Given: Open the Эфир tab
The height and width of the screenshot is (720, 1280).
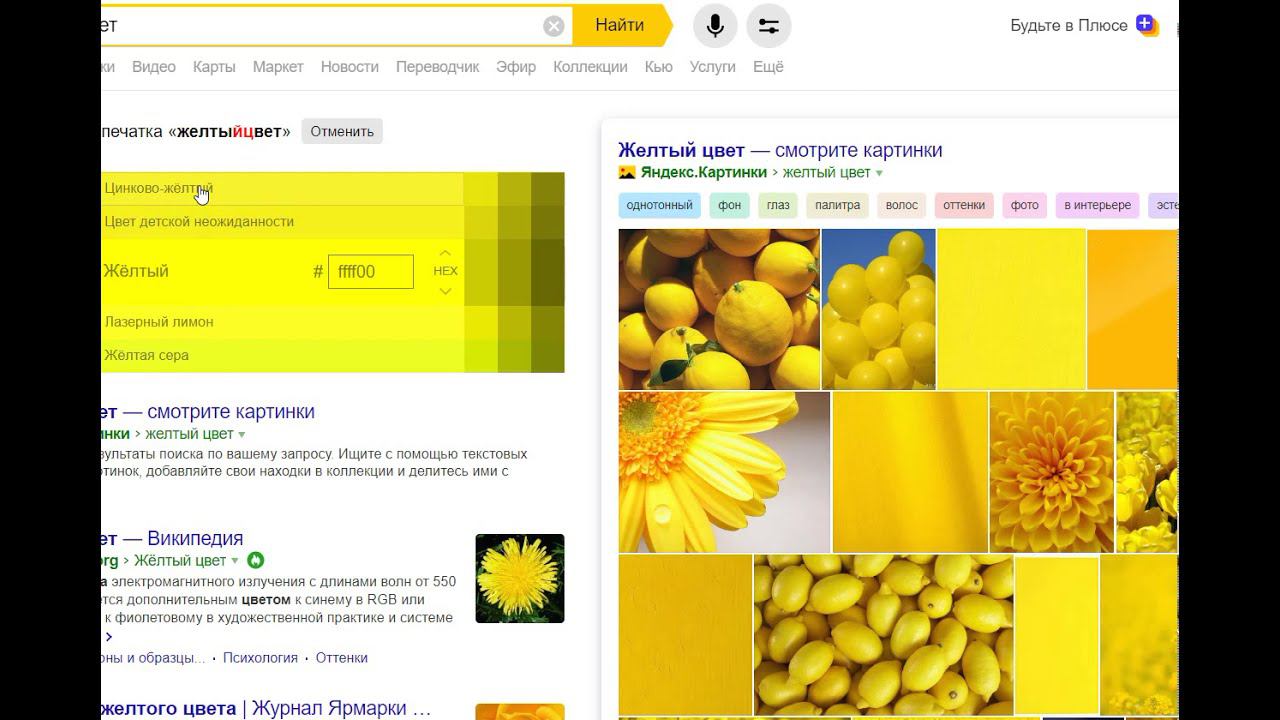Looking at the screenshot, I should [x=516, y=67].
